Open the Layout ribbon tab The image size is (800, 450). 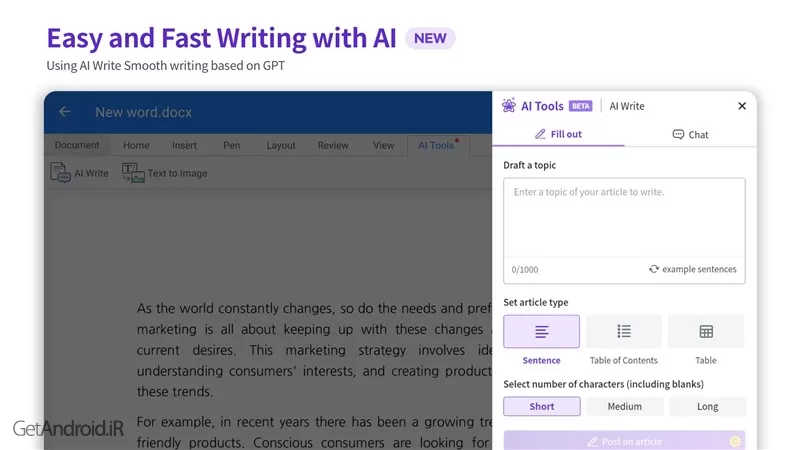281,145
